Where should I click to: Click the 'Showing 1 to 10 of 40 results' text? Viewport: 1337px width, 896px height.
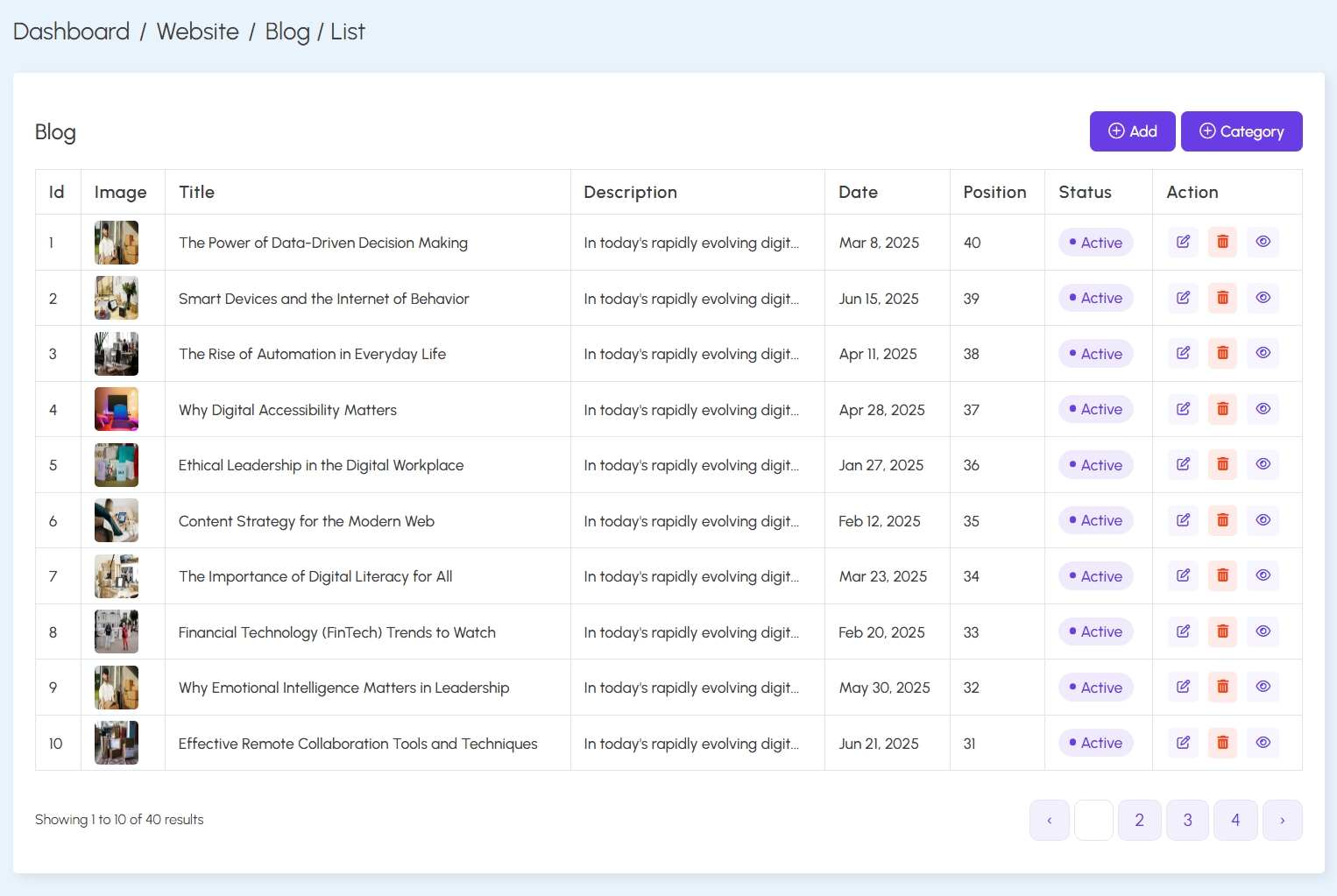pos(119,820)
